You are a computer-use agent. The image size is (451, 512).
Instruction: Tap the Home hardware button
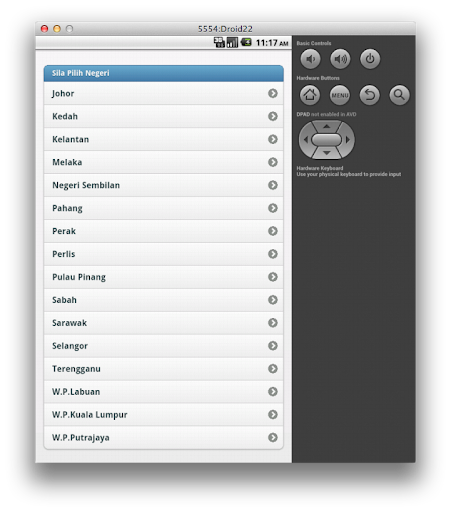pos(310,95)
